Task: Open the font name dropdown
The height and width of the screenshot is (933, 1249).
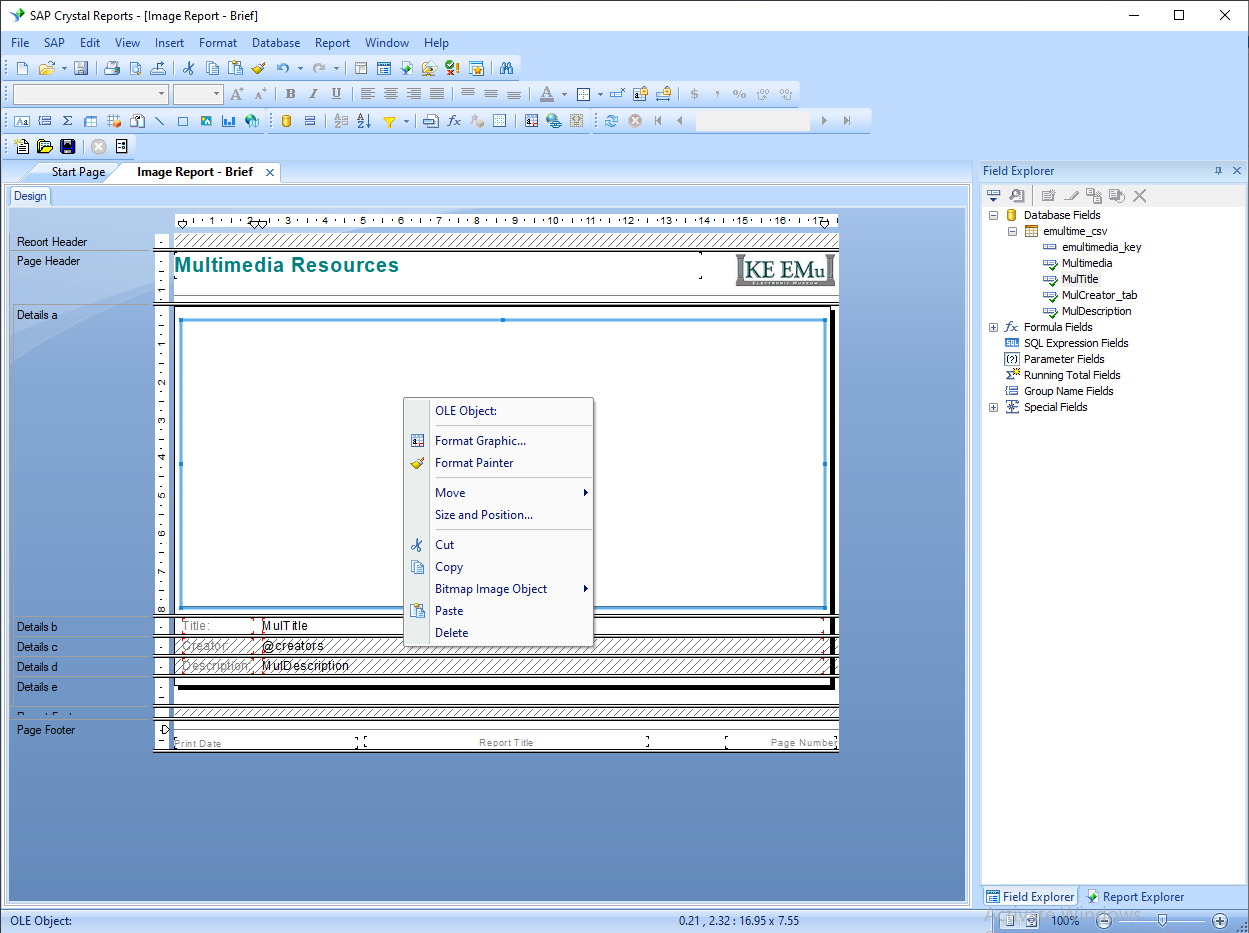Action: [161, 94]
